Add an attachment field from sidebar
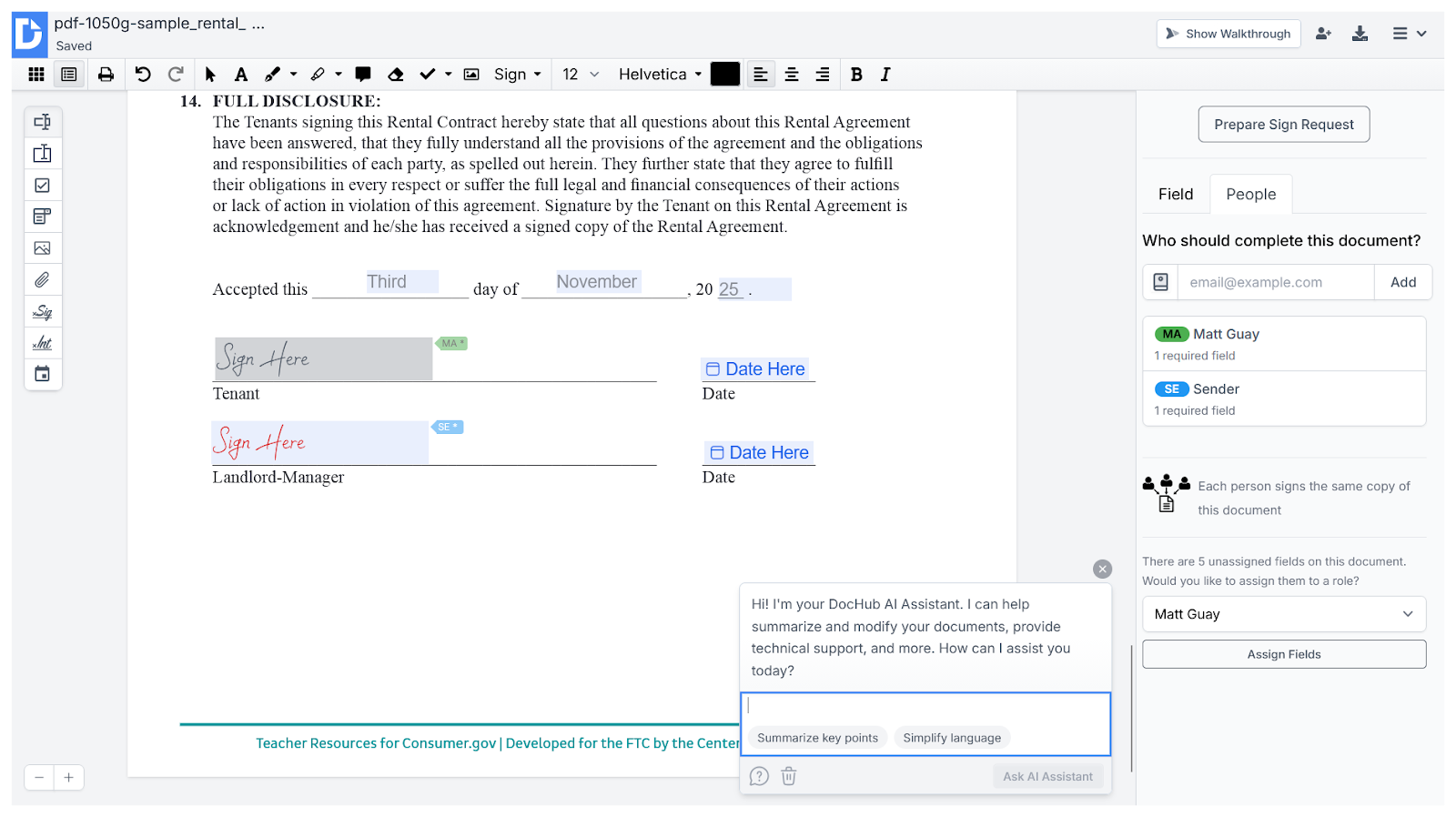This screenshot has width=1456, height=817. pyautogui.click(x=43, y=280)
